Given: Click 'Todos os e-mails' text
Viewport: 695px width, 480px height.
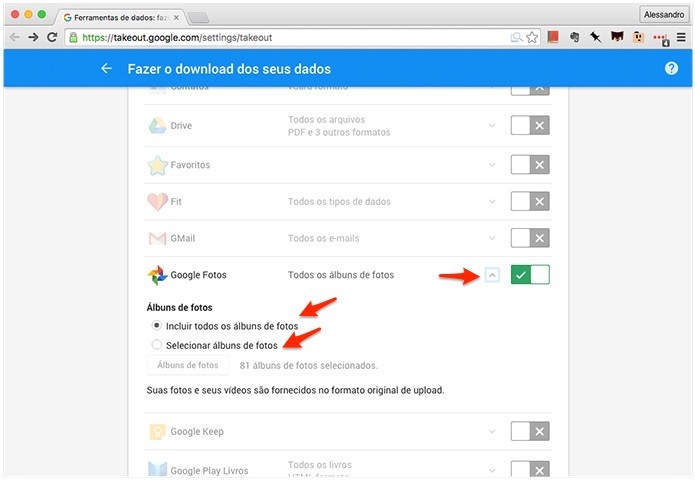Looking at the screenshot, I should 324,238.
